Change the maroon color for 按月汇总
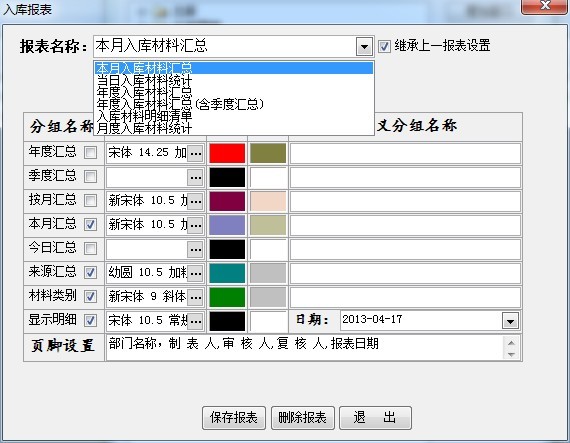This screenshot has height=443, width=570. point(227,201)
